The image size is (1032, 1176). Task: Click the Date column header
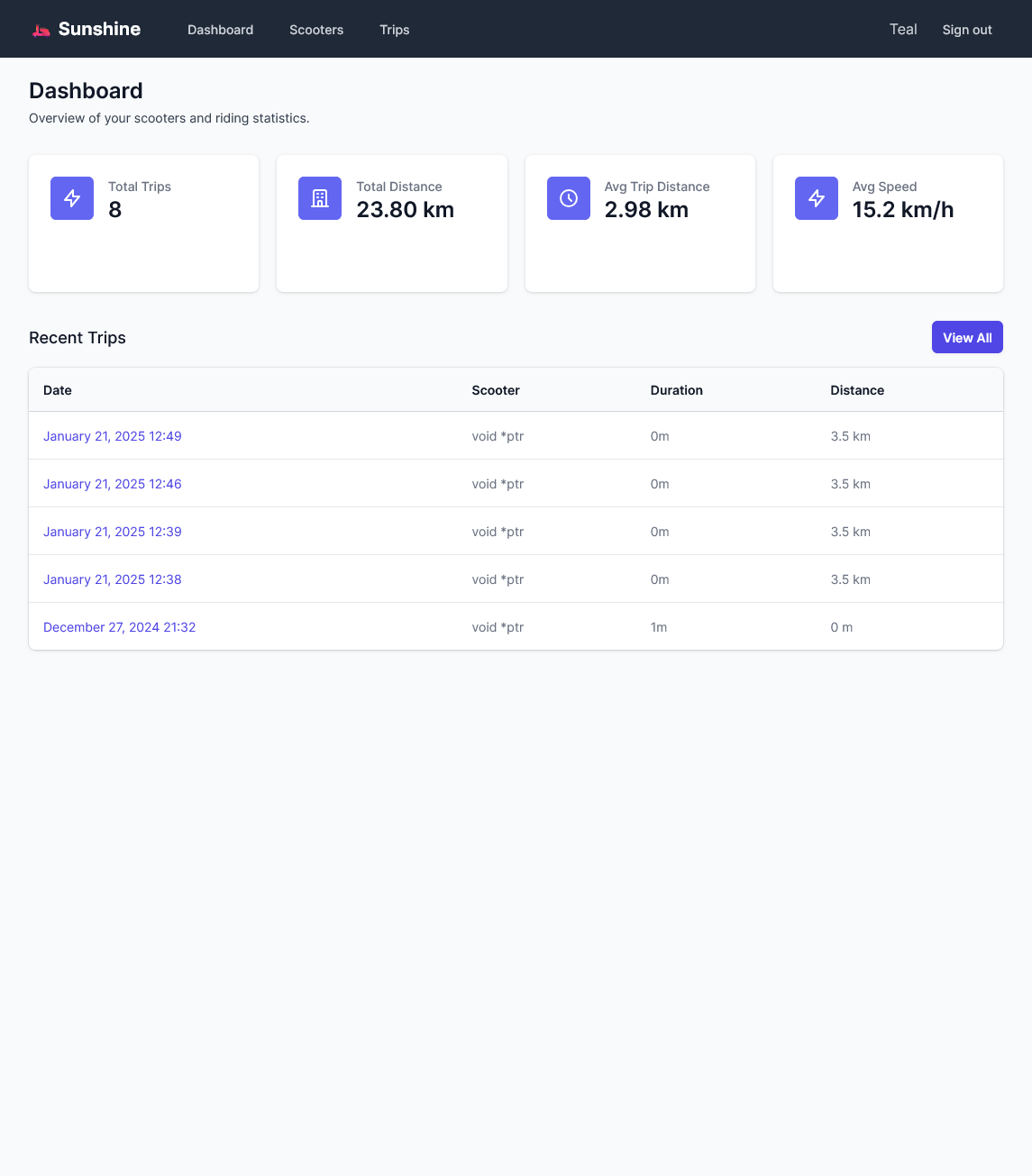click(58, 390)
